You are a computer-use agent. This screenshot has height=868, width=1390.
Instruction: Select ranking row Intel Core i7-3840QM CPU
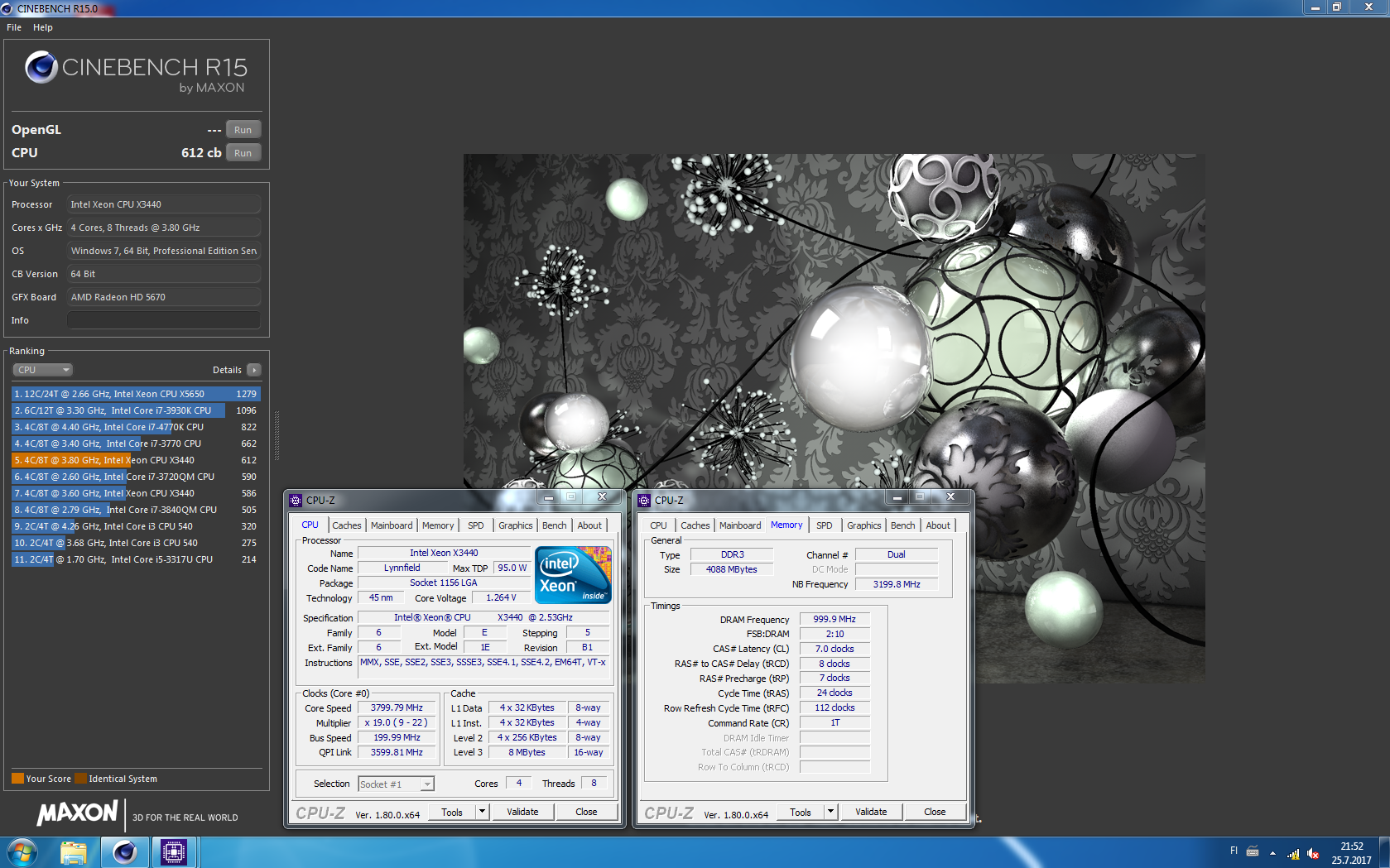136,510
